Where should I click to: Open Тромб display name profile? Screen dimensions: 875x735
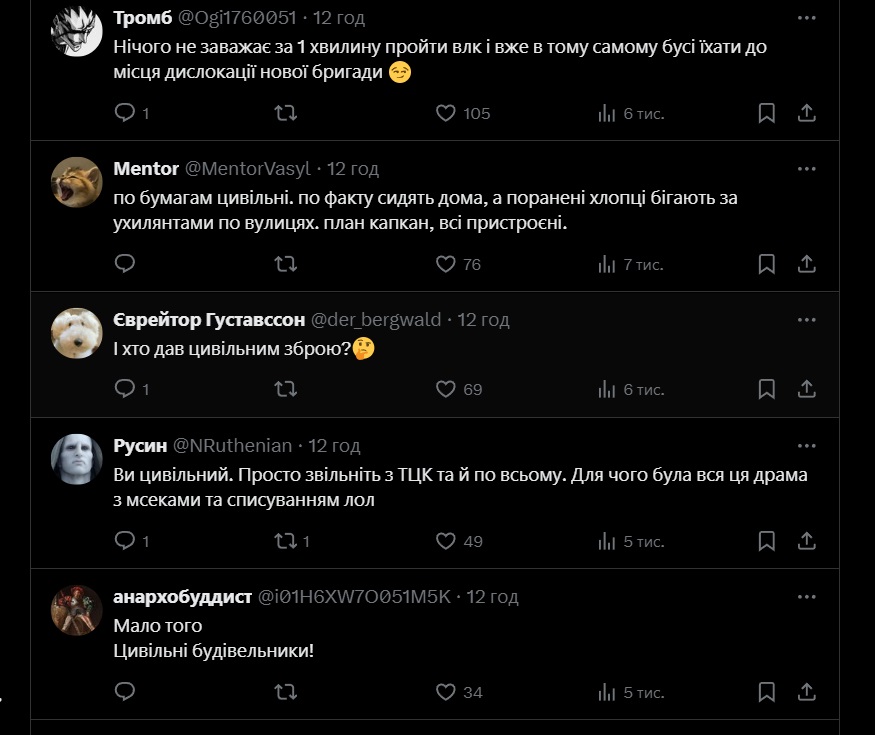click(x=141, y=18)
